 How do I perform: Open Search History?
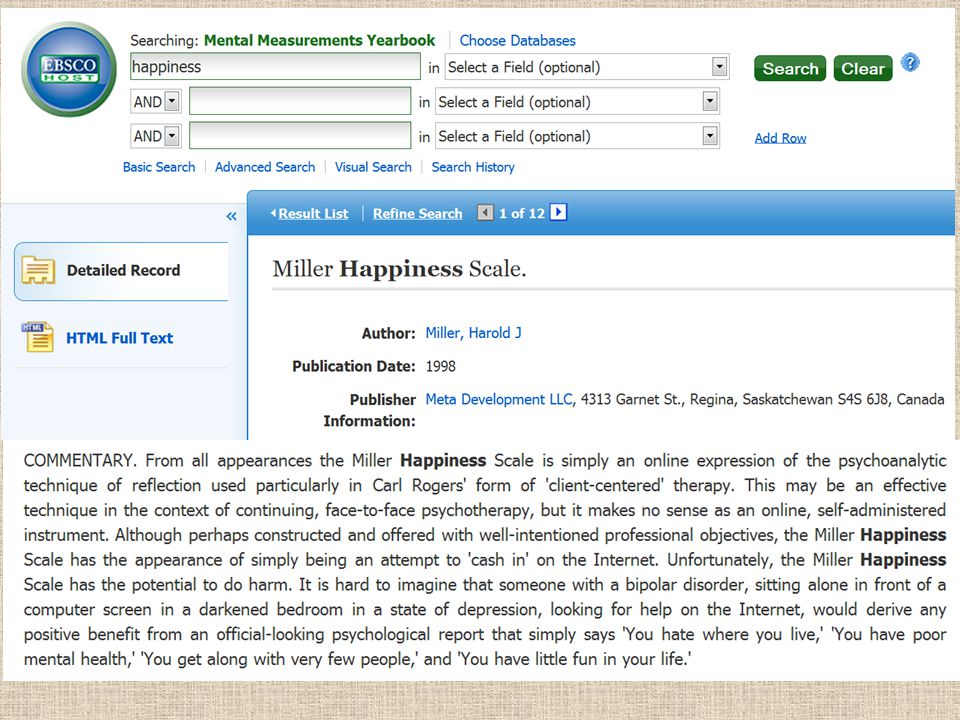pyautogui.click(x=473, y=167)
